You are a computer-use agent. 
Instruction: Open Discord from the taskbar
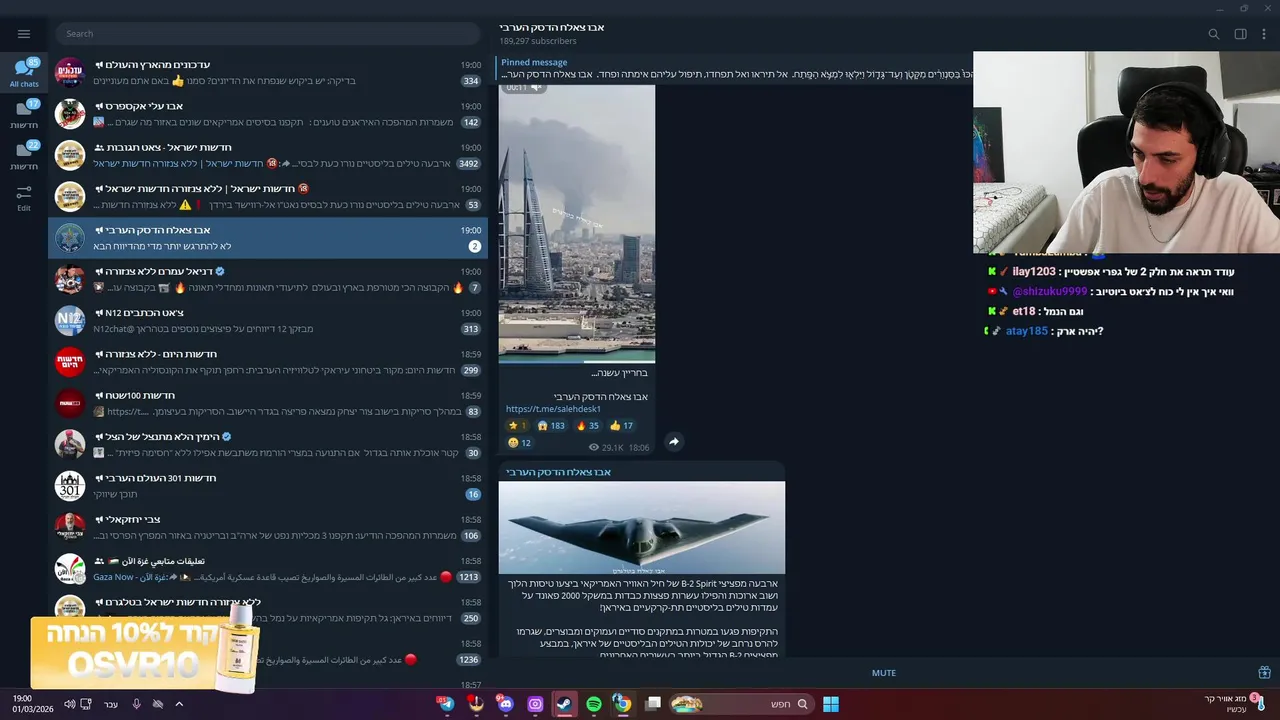click(x=505, y=704)
